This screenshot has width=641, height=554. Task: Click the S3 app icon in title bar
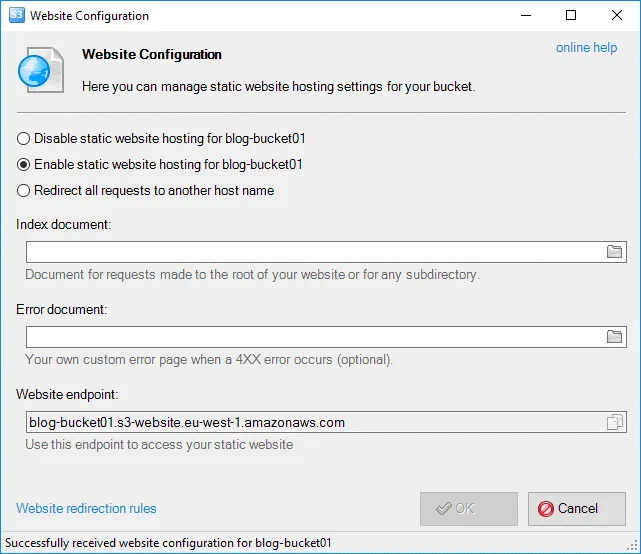point(15,16)
